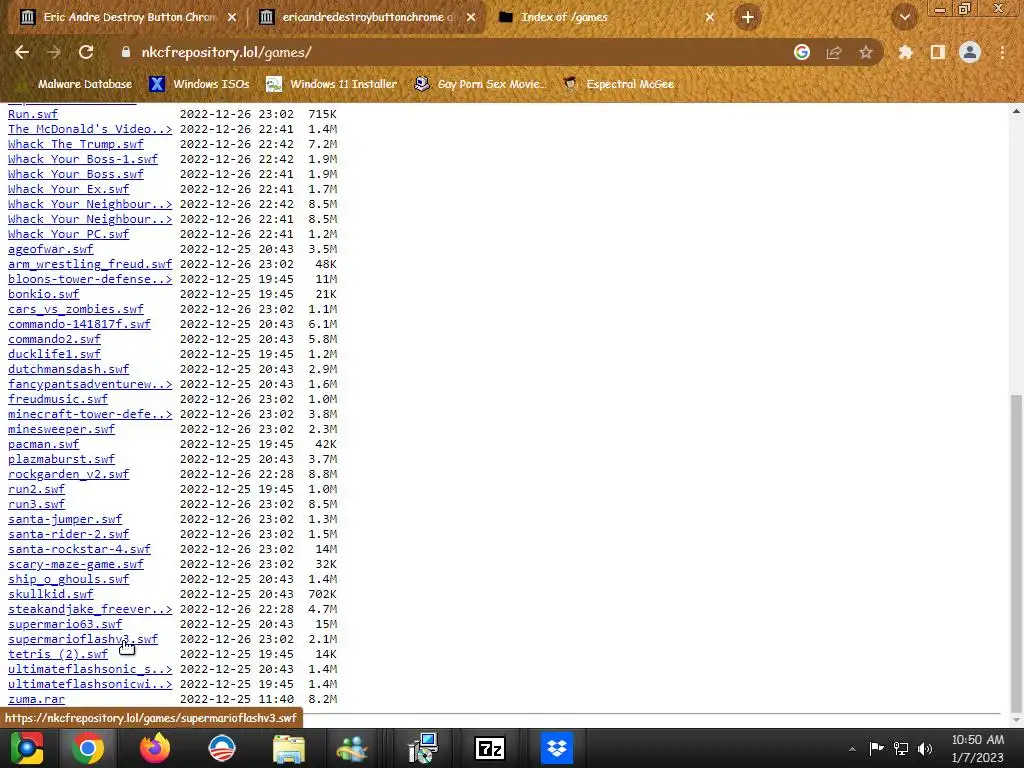Open arm_wrestling_freud.swf link
Image resolution: width=1024 pixels, height=768 pixels.
coord(90,264)
